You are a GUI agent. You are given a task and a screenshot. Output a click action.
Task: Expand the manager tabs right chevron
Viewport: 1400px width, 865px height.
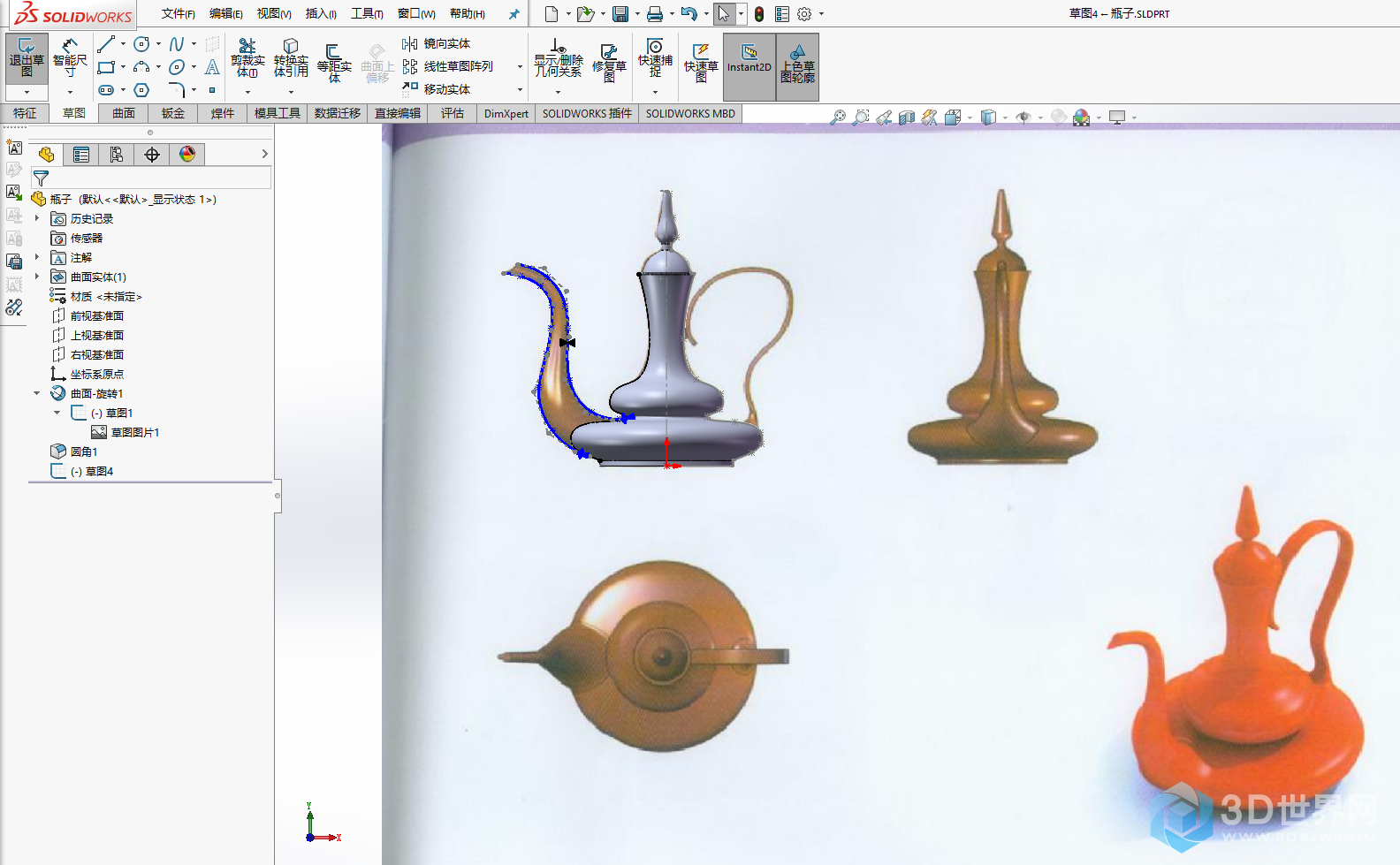264,154
